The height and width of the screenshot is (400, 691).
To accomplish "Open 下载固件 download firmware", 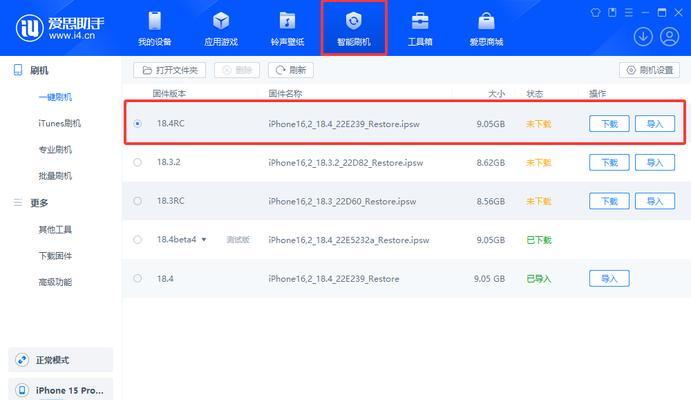I will [x=55, y=256].
